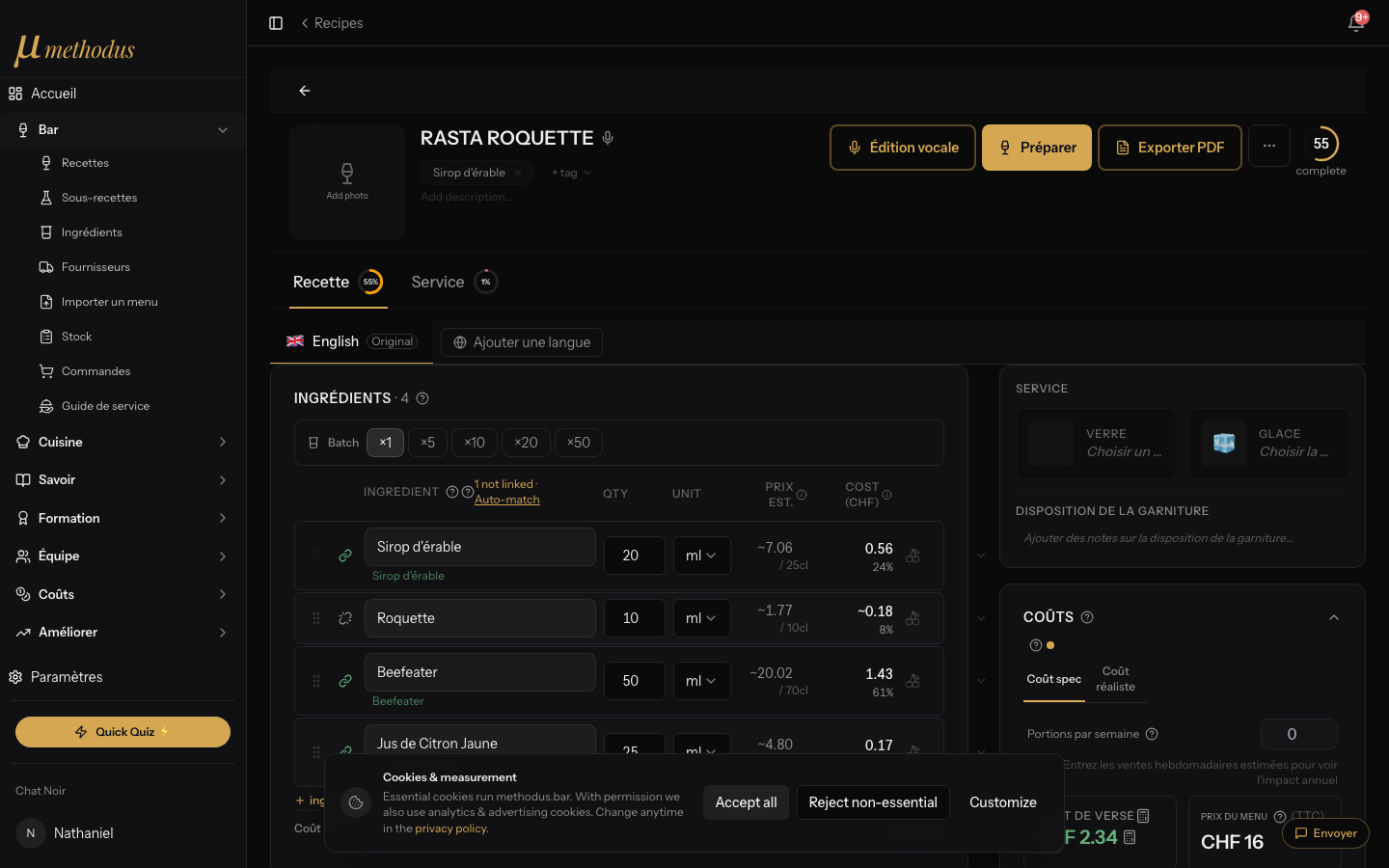Open the unit dropdown for Beefeater

pyautogui.click(x=701, y=681)
